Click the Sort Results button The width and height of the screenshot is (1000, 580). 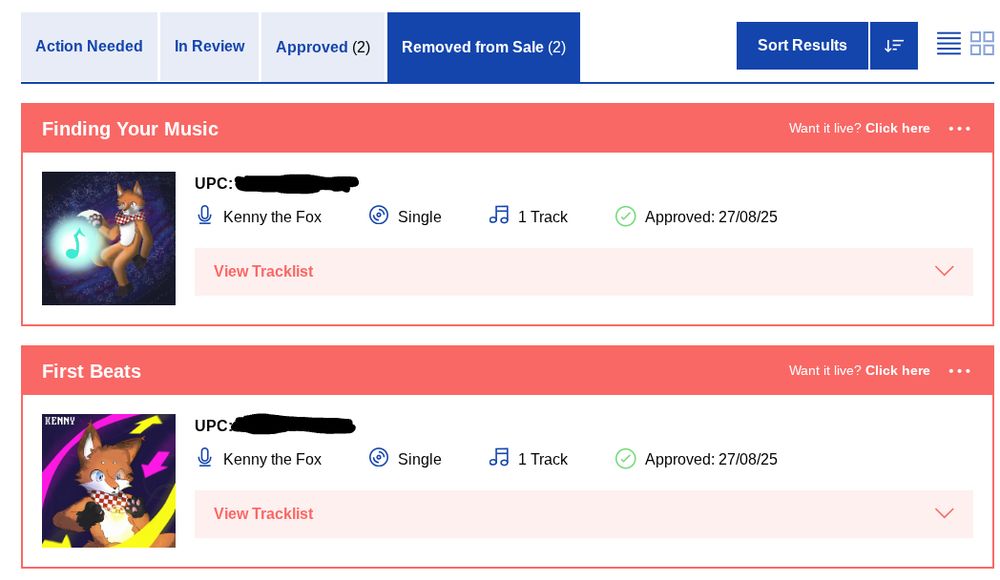(x=801, y=45)
